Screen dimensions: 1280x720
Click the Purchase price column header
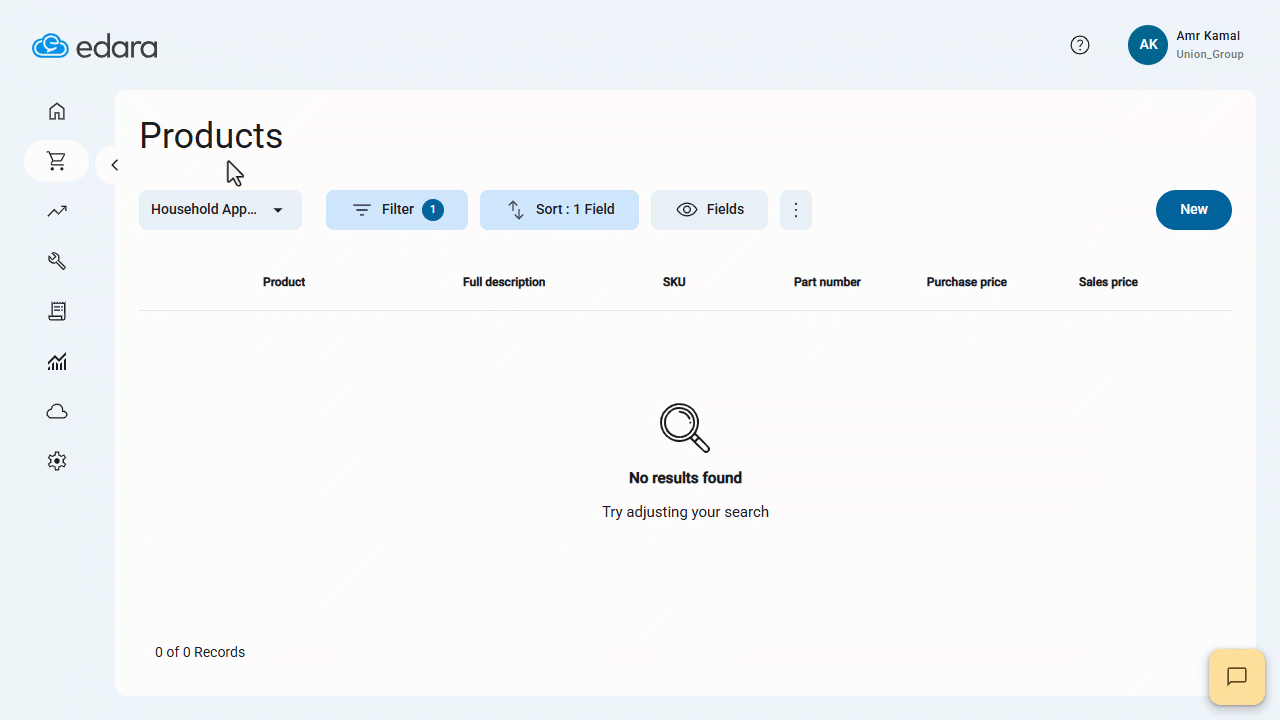967,282
